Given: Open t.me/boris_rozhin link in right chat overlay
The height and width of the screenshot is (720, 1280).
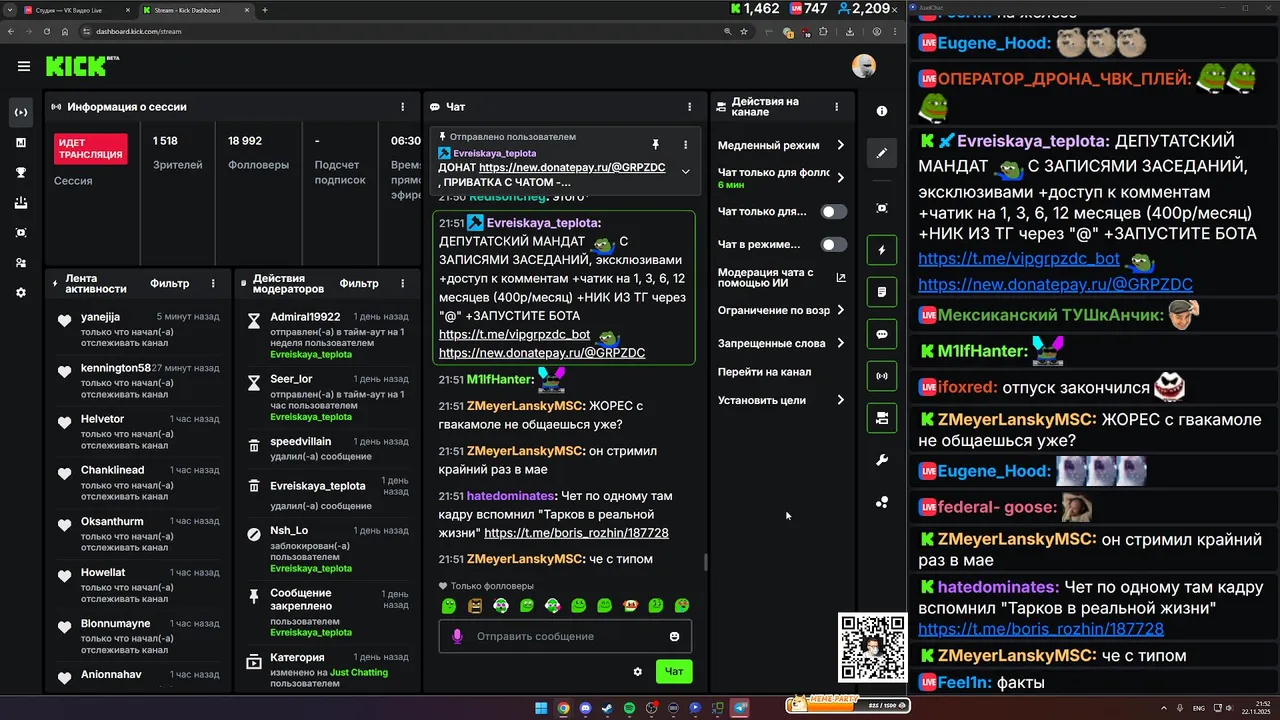Looking at the screenshot, I should [1041, 629].
